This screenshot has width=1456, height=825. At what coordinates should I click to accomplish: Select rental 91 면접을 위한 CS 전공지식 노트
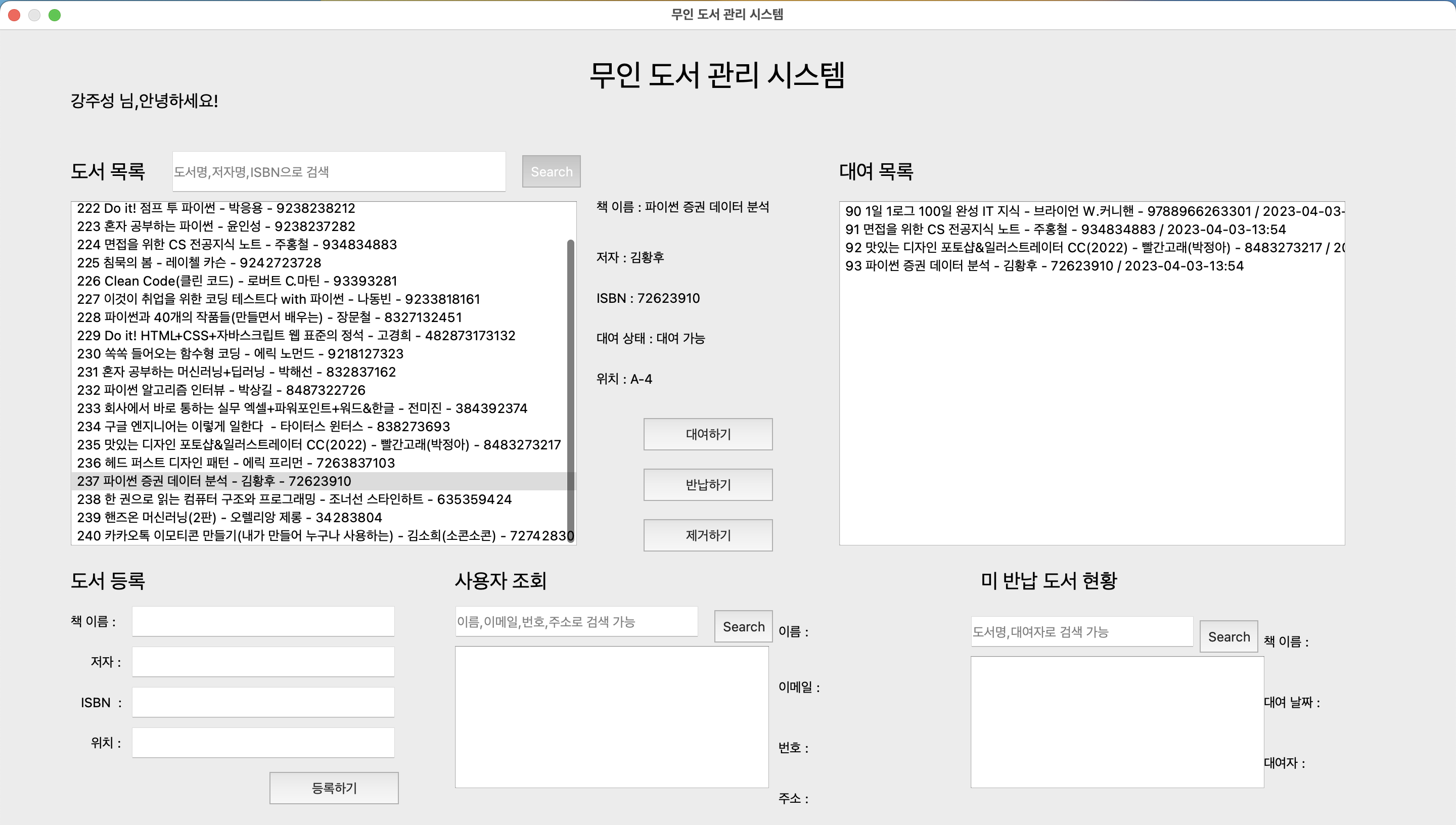(x=1065, y=230)
